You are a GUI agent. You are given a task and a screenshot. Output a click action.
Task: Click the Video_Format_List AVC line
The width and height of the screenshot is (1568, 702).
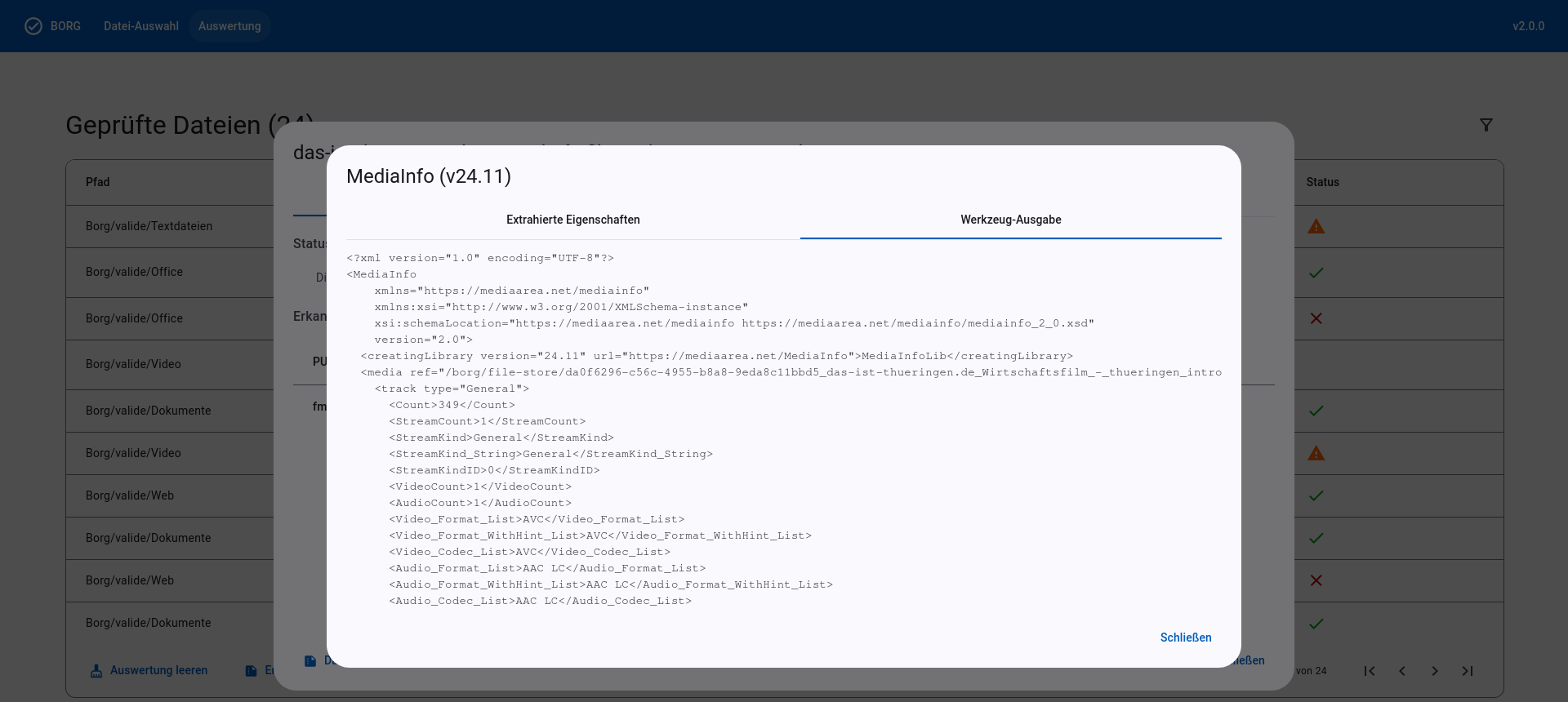tap(537, 519)
